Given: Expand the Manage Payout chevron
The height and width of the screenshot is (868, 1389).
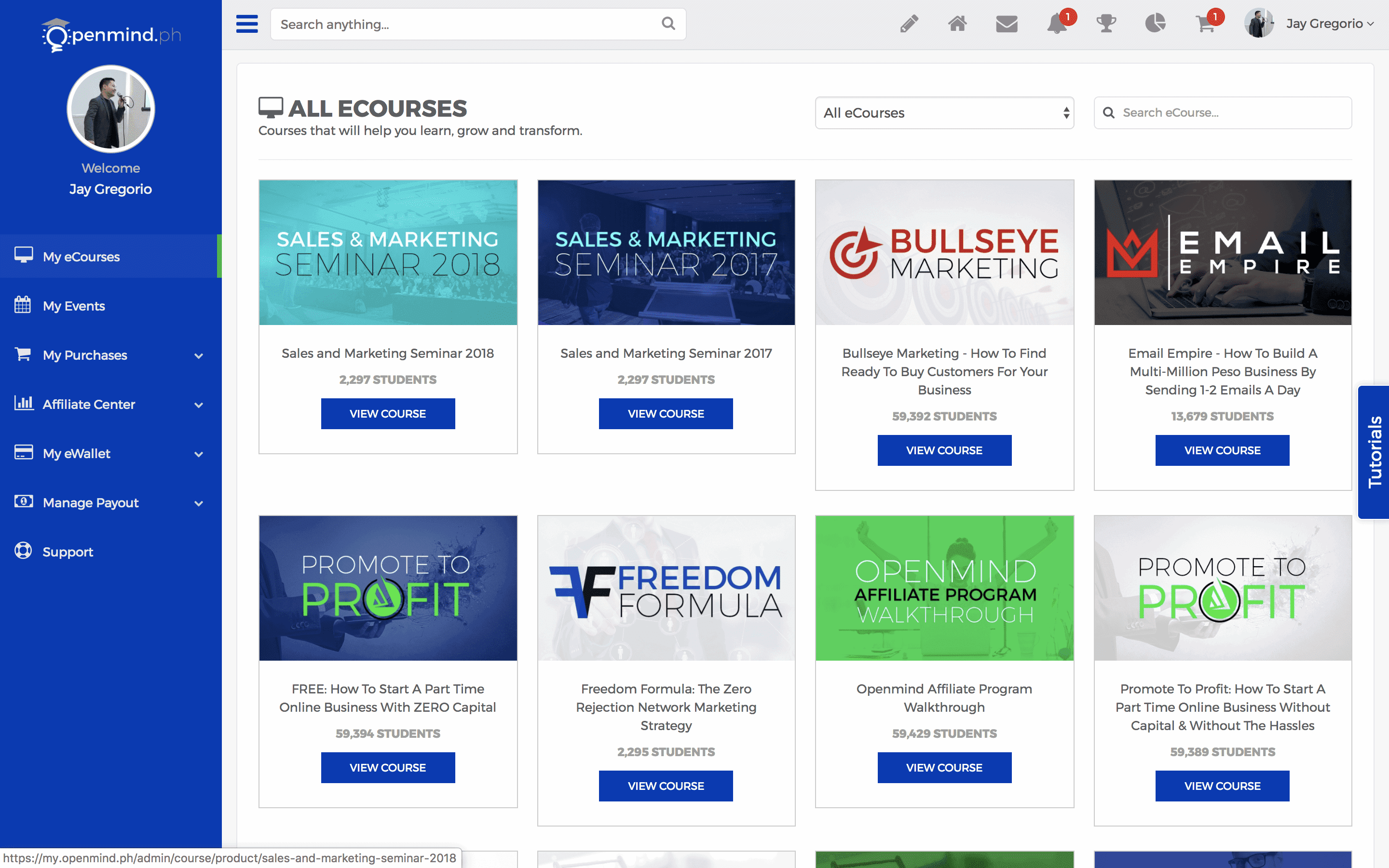Looking at the screenshot, I should point(199,504).
